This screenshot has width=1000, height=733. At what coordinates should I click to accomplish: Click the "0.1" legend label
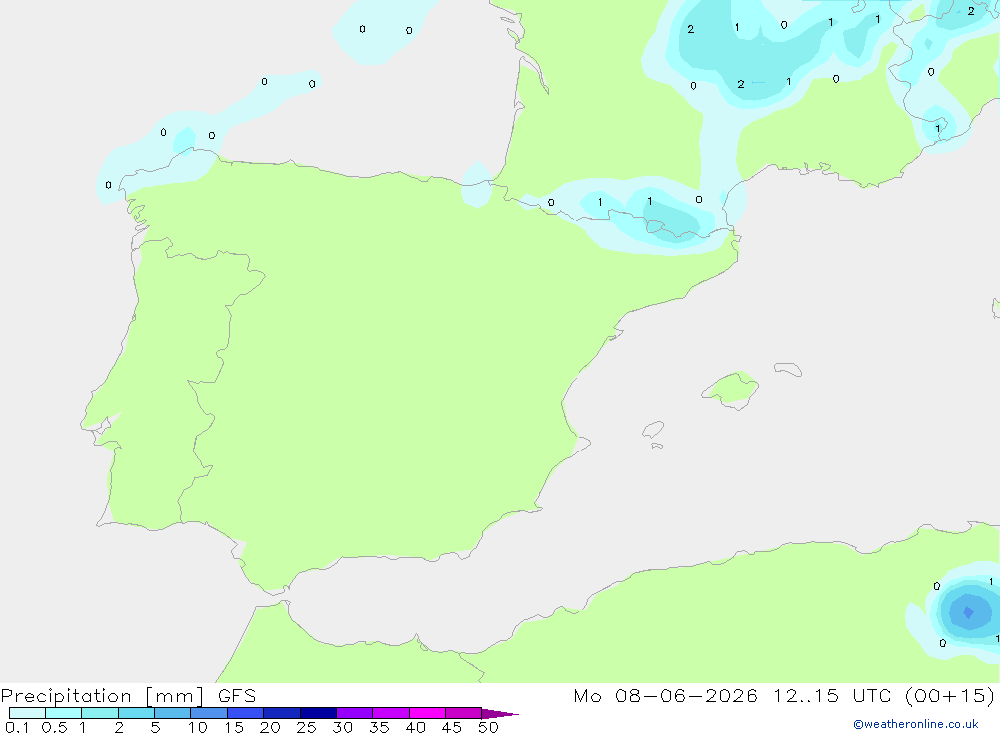pos(17,727)
